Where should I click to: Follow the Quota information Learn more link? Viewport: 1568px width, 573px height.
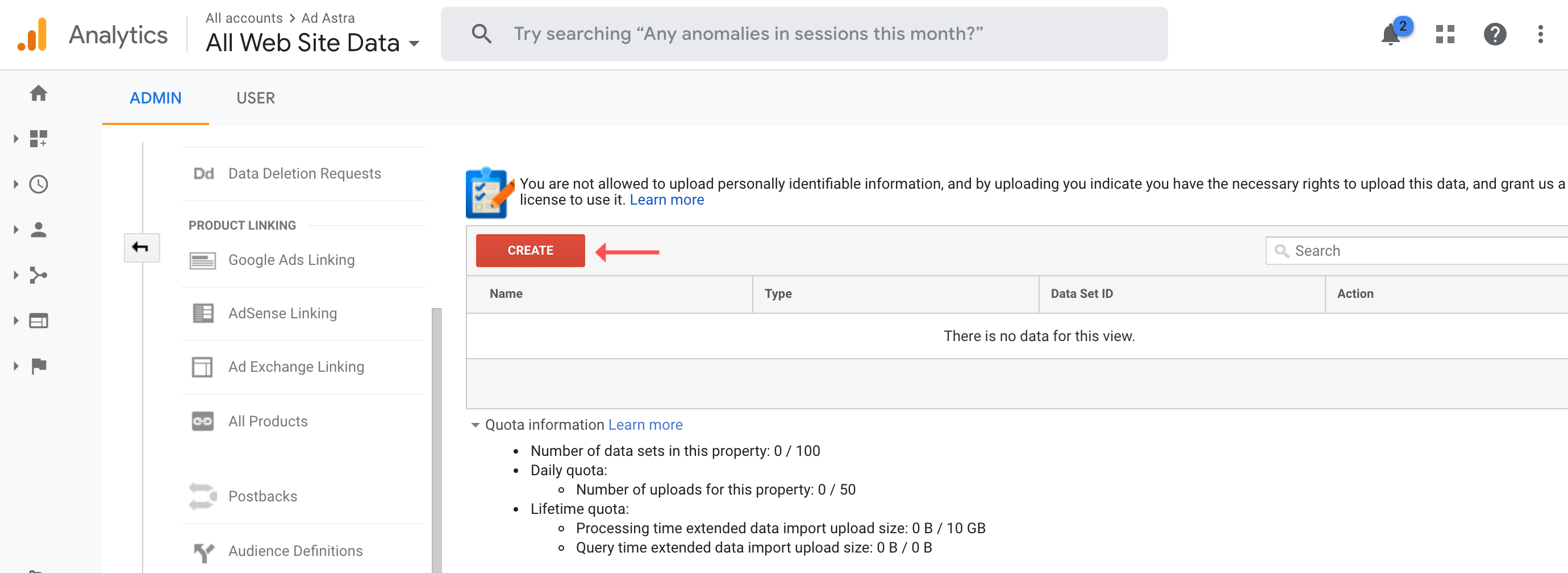645,425
